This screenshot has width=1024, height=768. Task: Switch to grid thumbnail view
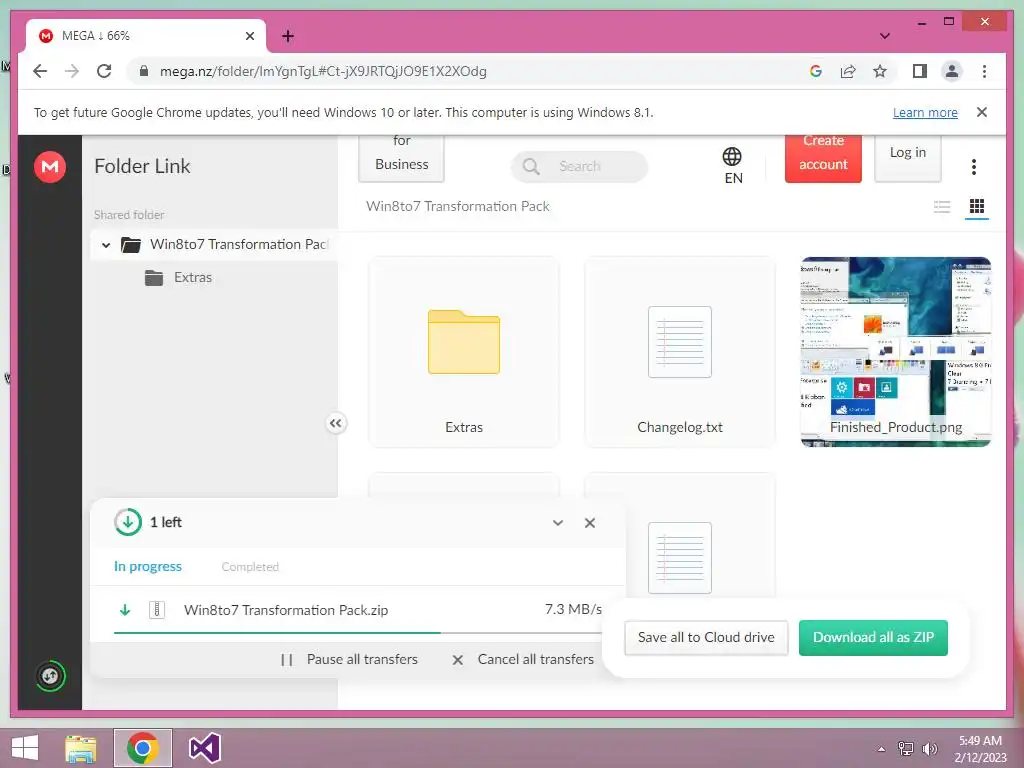coord(977,207)
